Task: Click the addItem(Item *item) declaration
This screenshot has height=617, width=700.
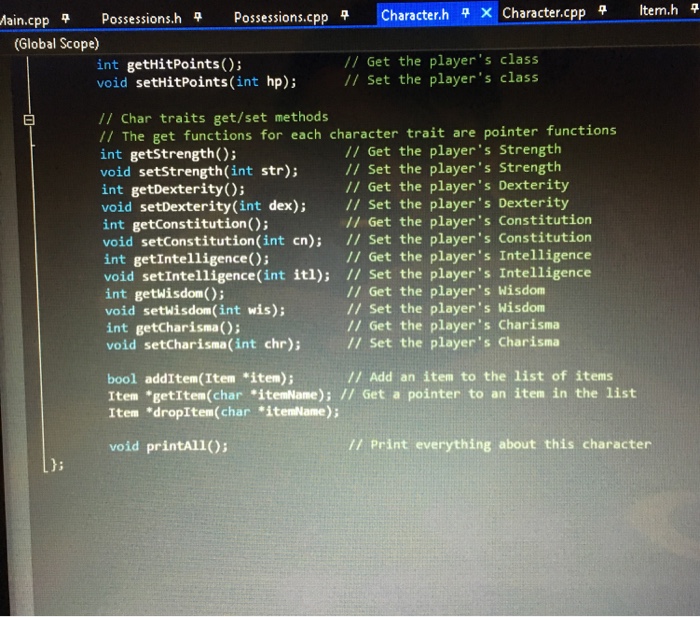Action: tap(200, 379)
